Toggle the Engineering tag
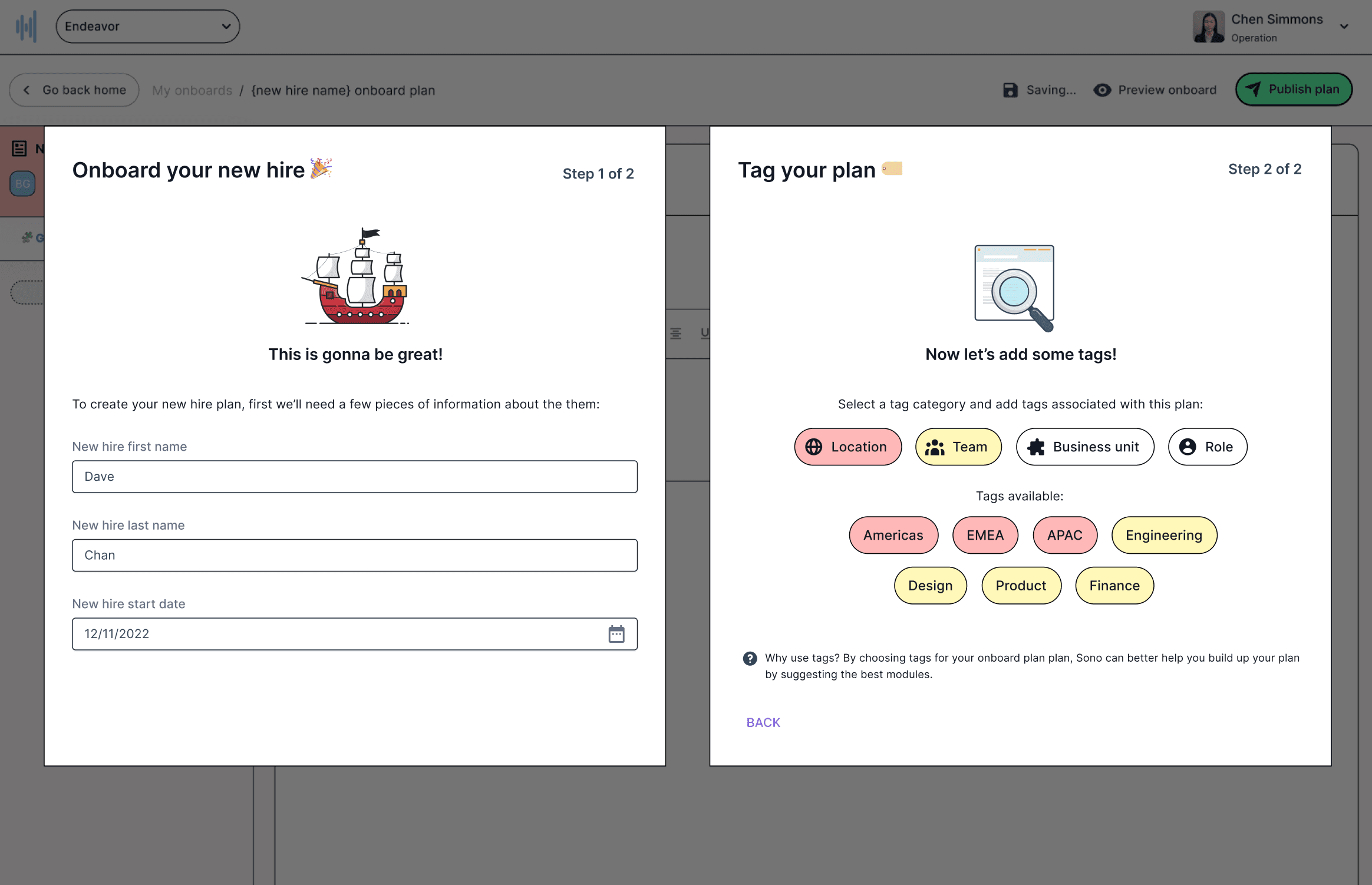 tap(1163, 535)
